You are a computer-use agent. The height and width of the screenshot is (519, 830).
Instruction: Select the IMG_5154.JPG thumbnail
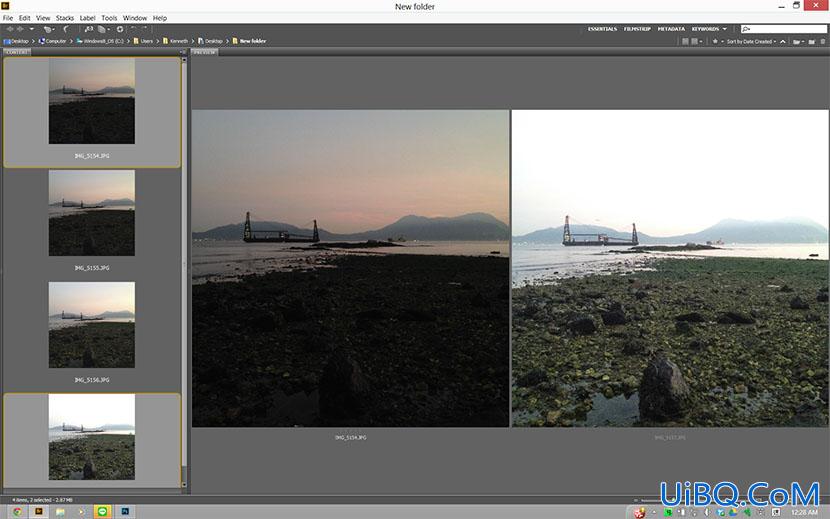[x=92, y=101]
